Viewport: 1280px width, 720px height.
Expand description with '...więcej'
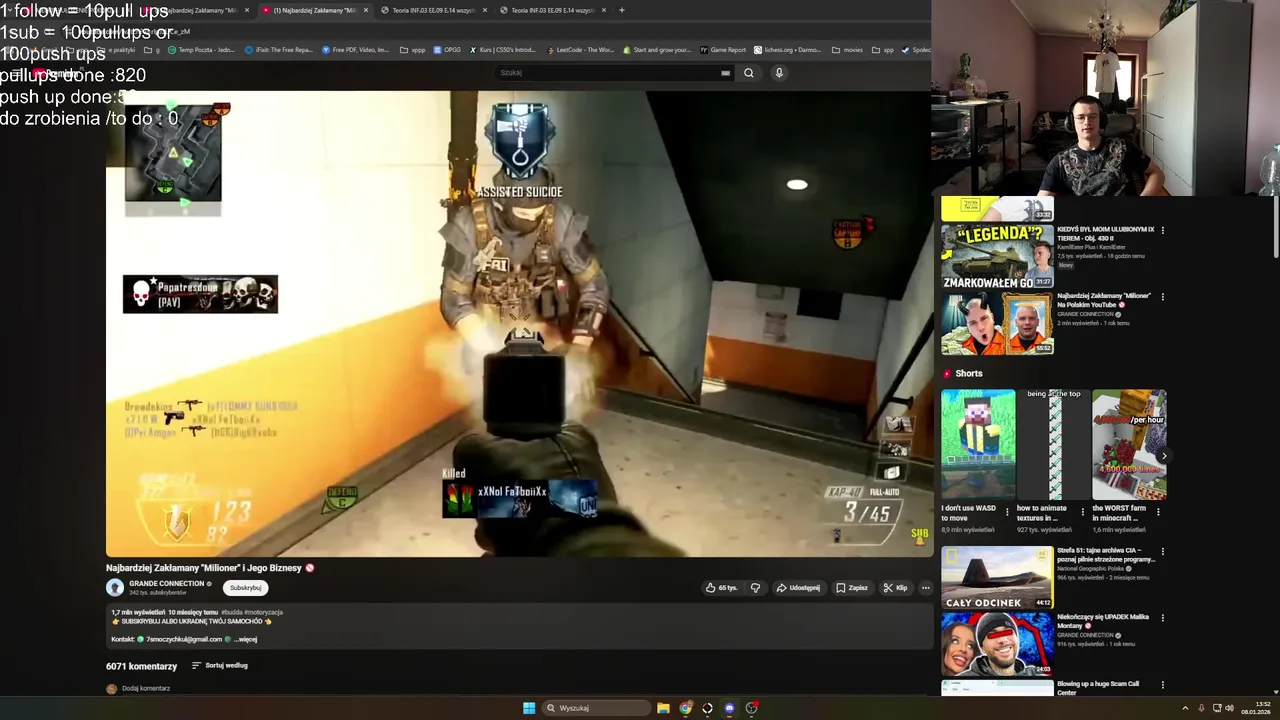[x=246, y=639]
